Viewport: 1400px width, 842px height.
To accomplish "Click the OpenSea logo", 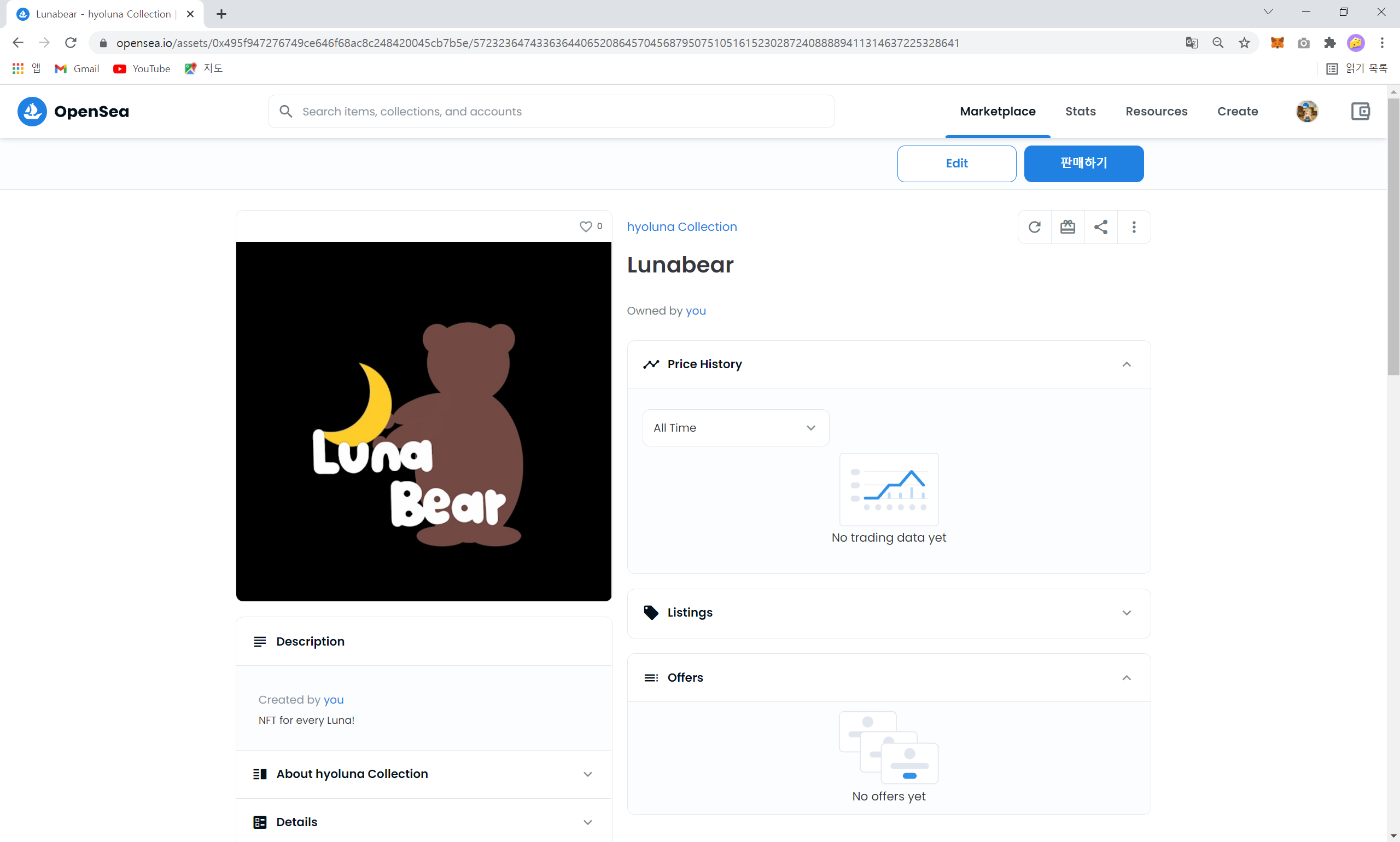I will tap(74, 111).
